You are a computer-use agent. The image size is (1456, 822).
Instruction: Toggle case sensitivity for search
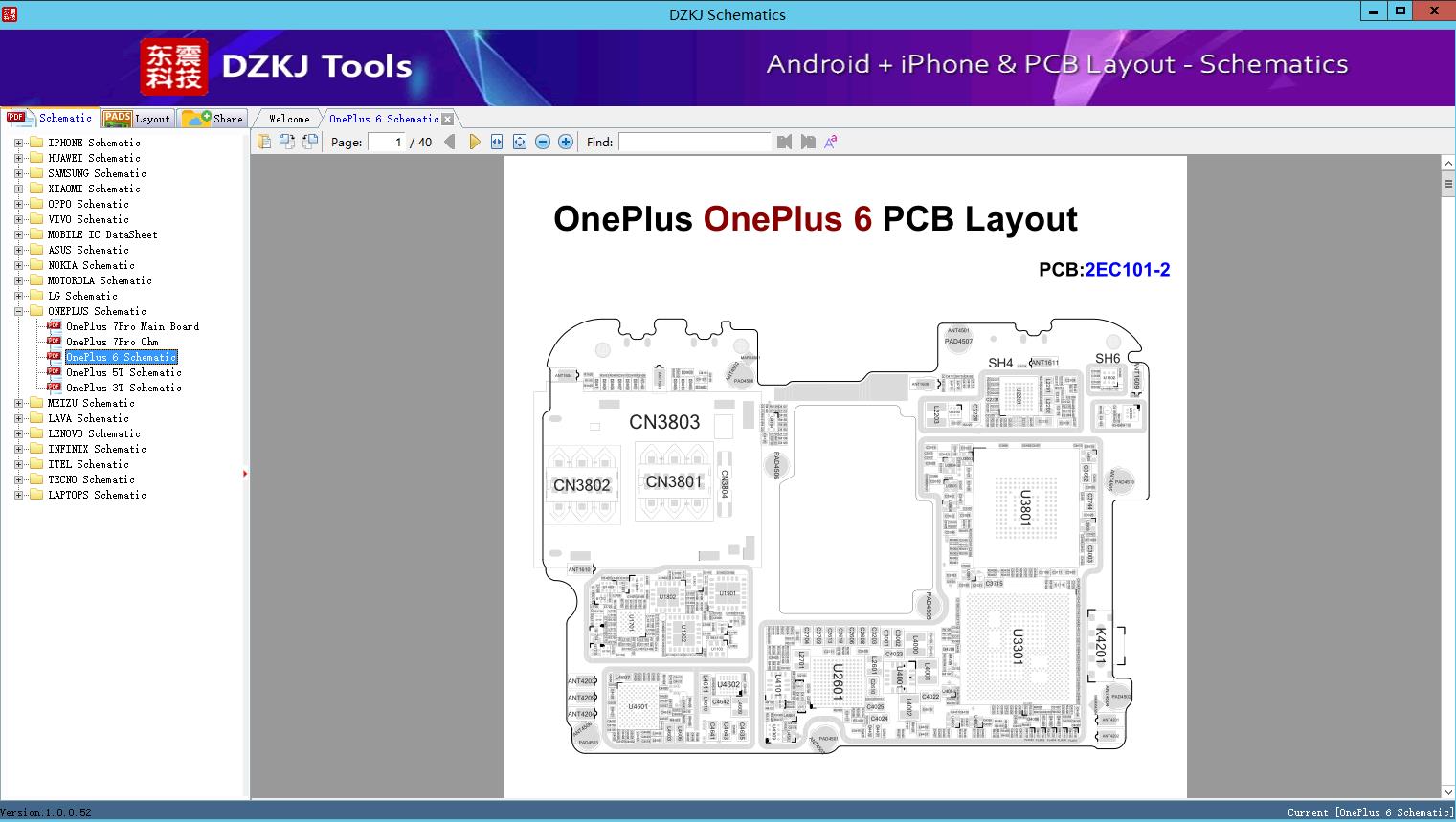[x=830, y=141]
